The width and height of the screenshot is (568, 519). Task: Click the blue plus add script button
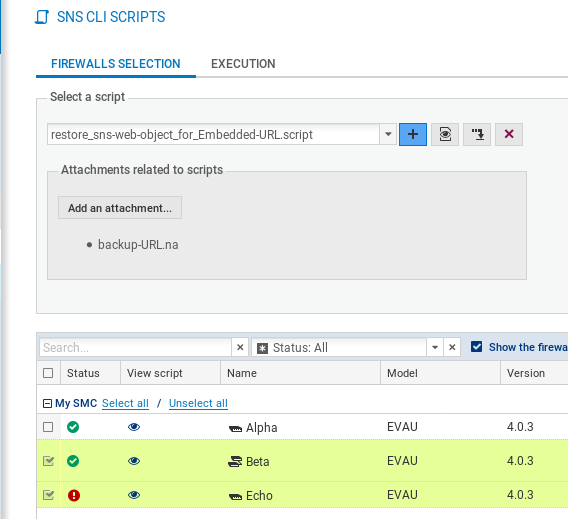pyautogui.click(x=413, y=134)
